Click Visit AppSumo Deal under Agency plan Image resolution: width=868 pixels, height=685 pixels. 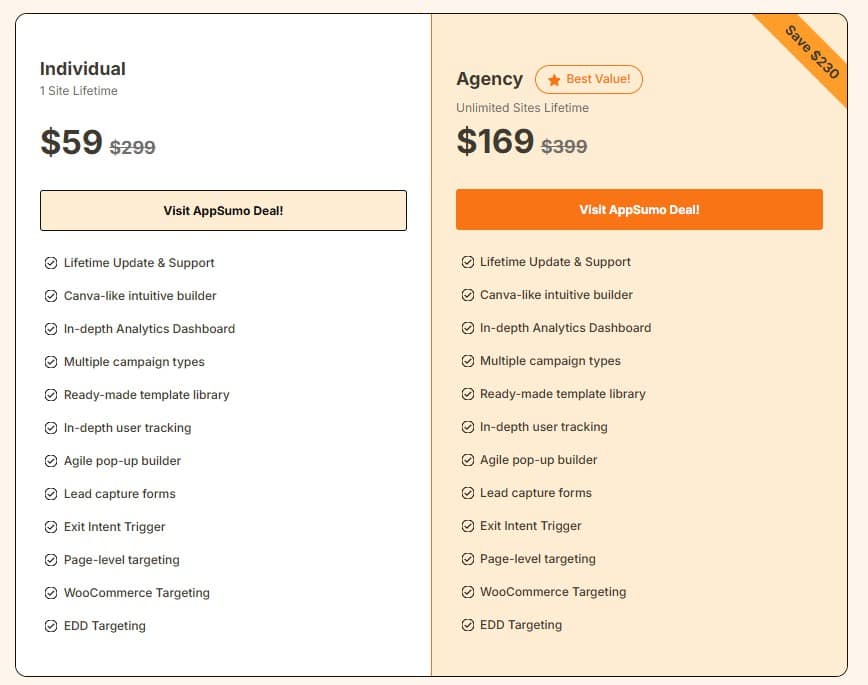click(x=639, y=210)
